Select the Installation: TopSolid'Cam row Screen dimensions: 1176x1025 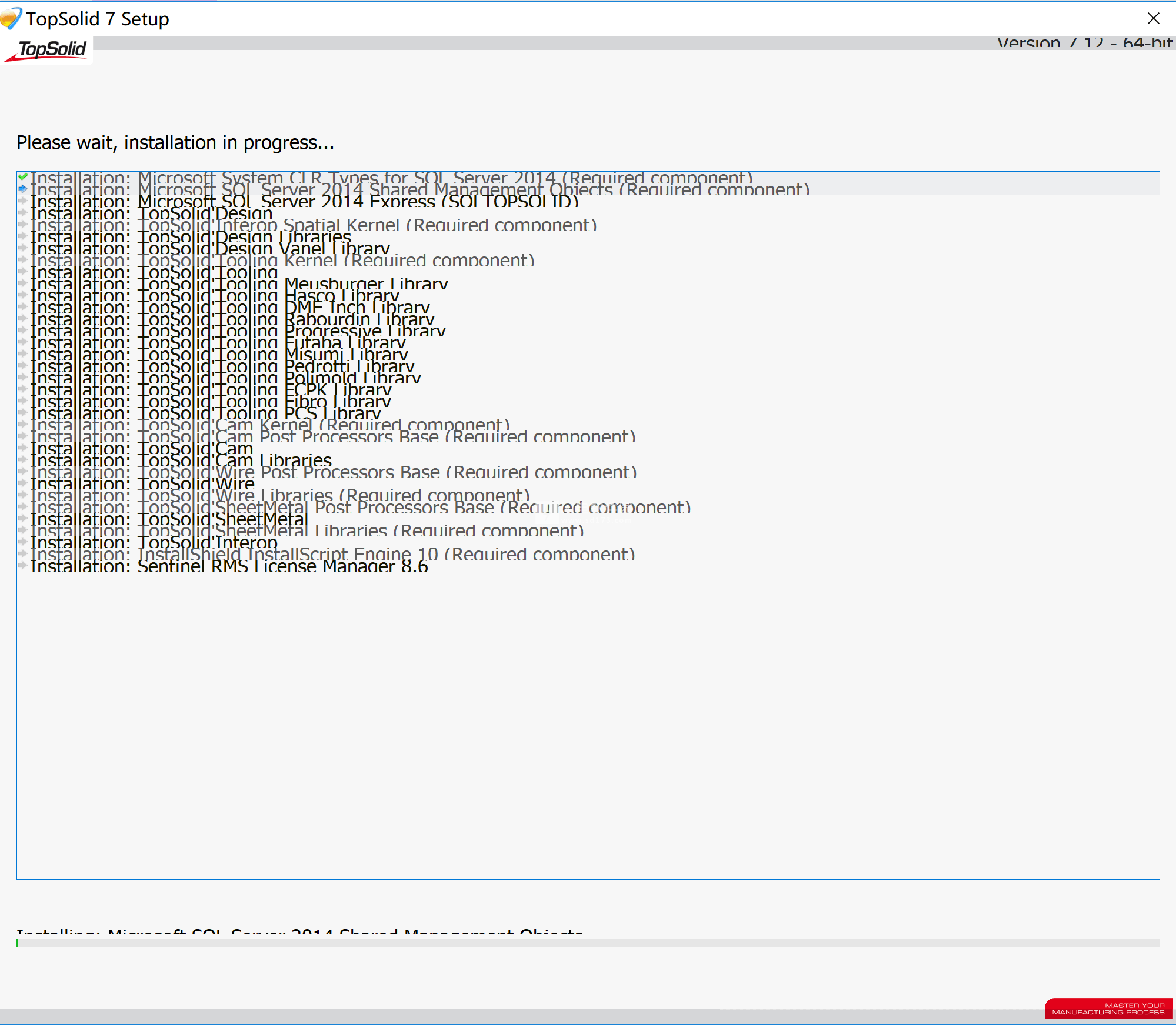[588, 448]
